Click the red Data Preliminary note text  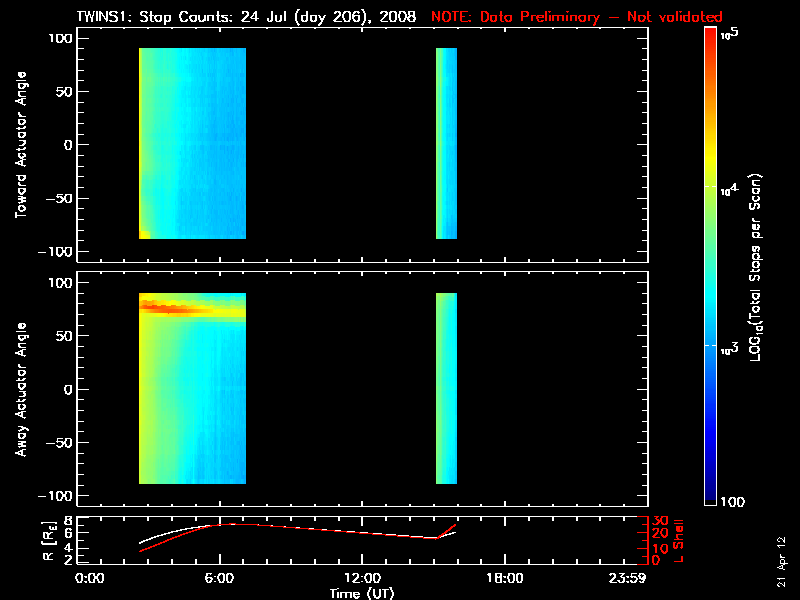point(577,17)
